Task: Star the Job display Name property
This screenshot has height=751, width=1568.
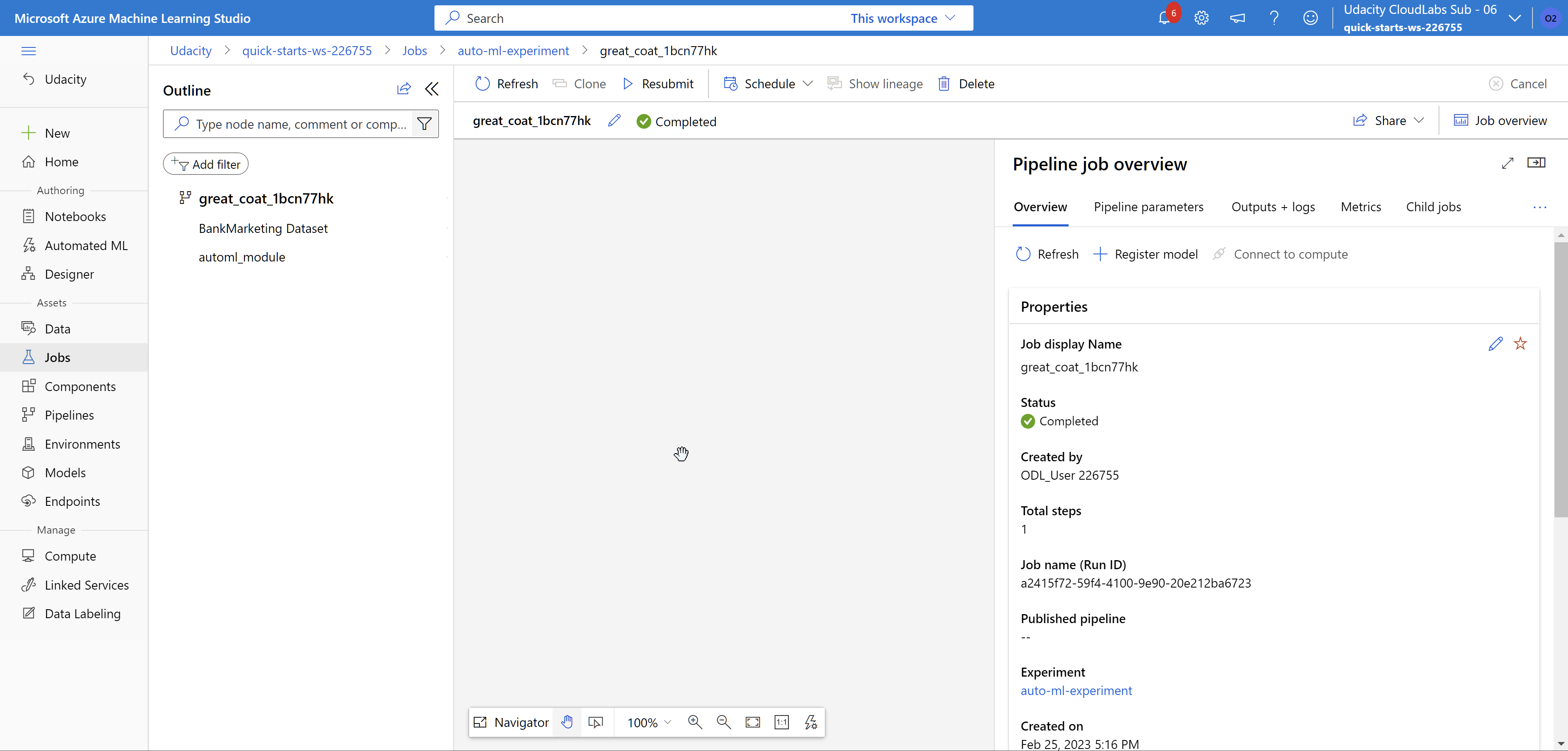Action: click(1520, 344)
